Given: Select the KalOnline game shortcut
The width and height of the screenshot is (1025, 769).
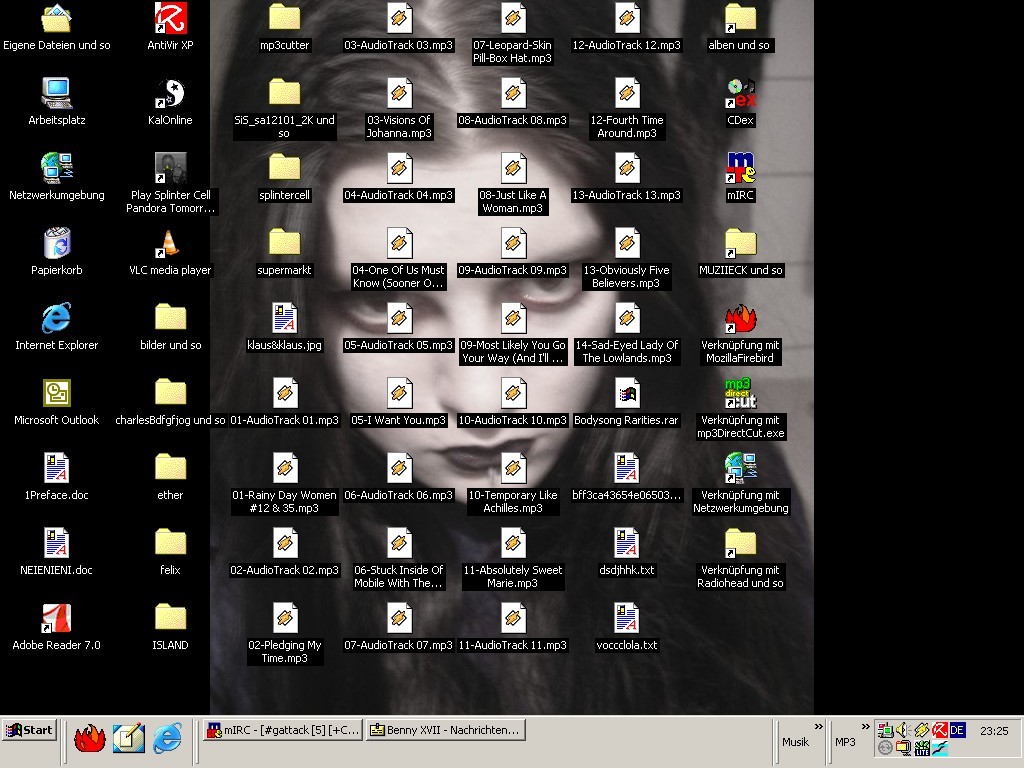Looking at the screenshot, I should pos(170,93).
